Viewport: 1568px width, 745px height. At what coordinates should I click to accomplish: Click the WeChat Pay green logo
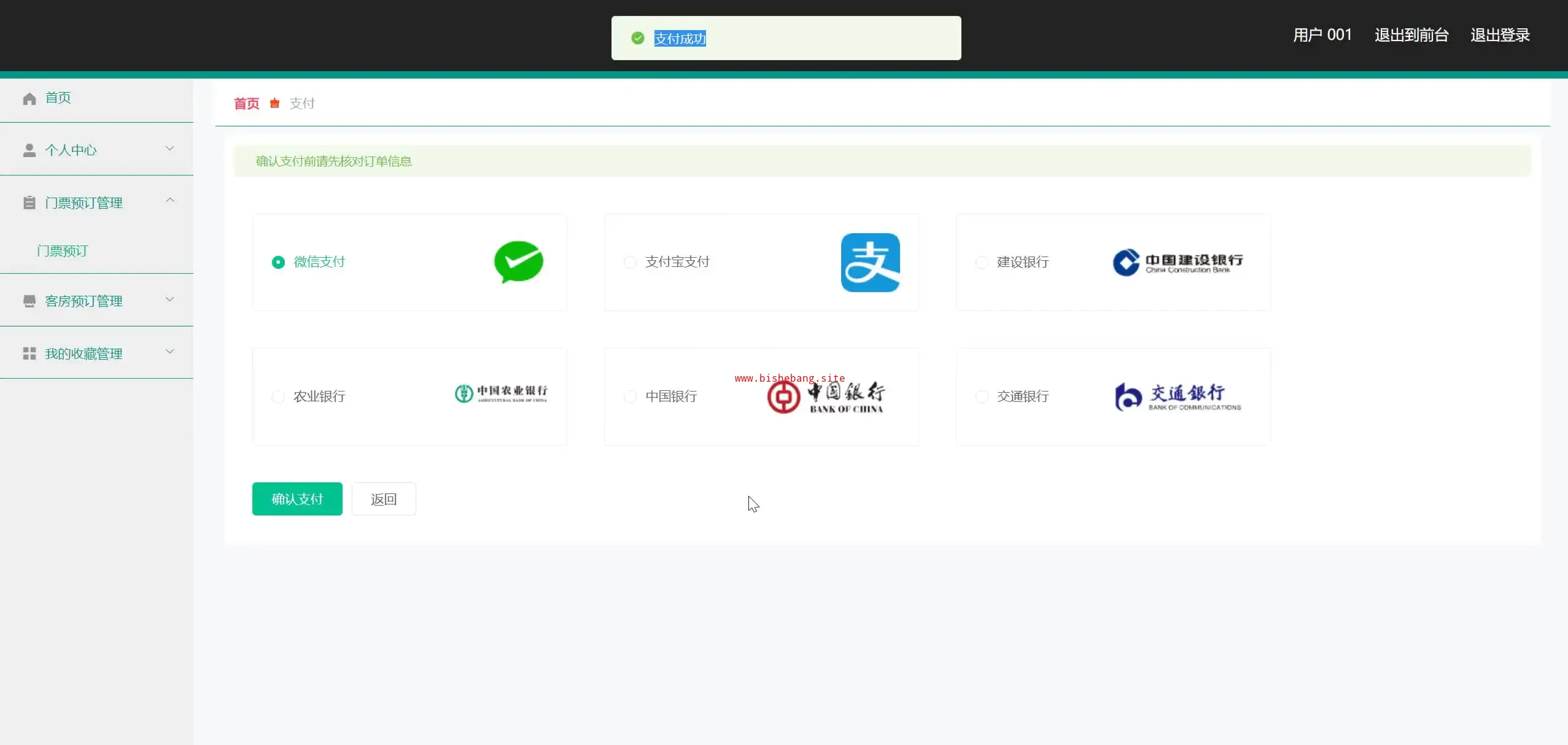[518, 262]
